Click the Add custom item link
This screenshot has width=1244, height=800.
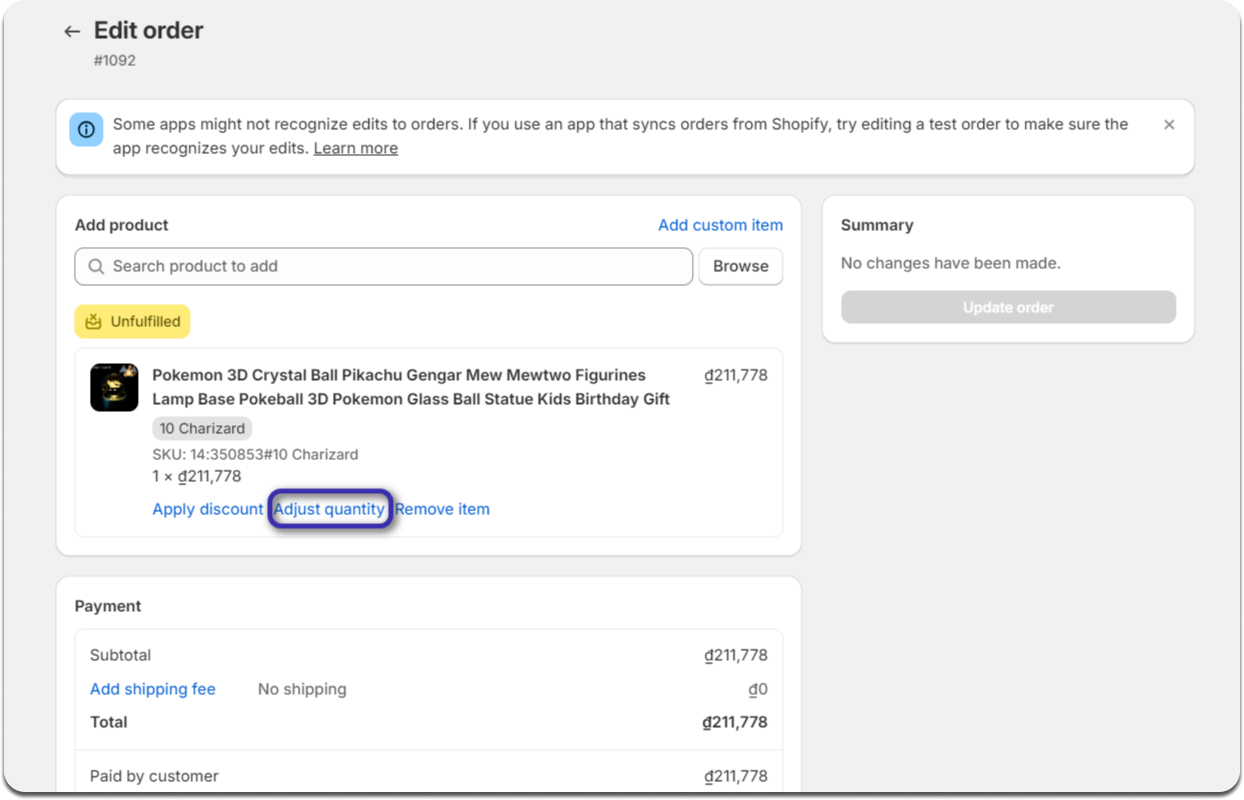(720, 225)
